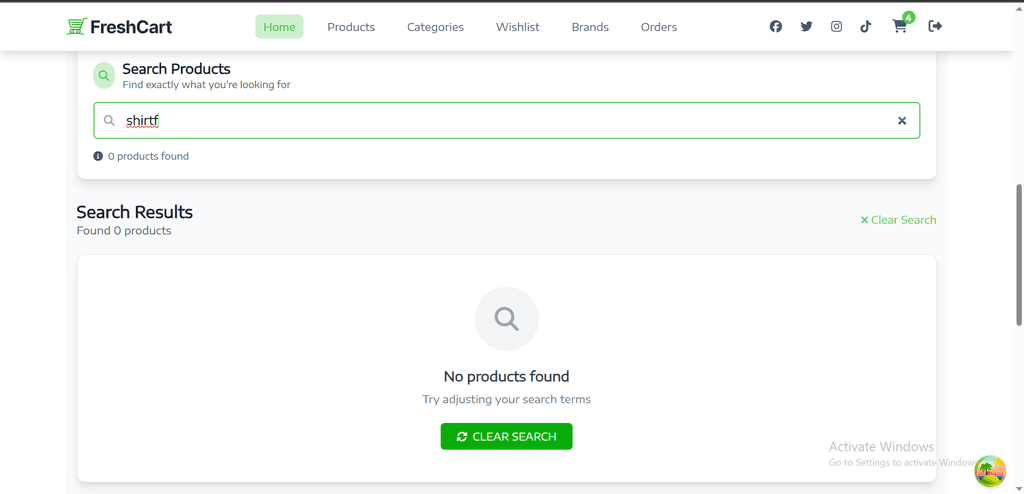1024x494 pixels.
Task: Click the logout icon in the navbar
Action: coord(935,27)
